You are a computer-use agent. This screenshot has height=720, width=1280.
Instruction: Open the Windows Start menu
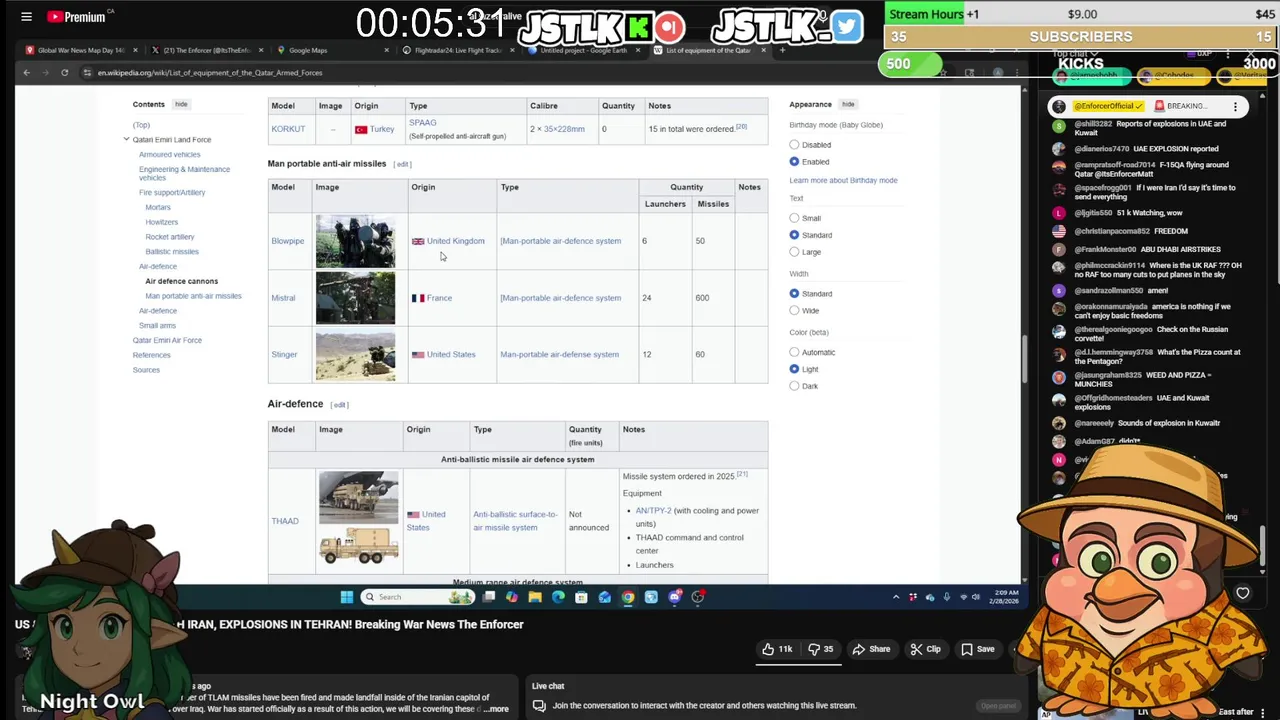click(346, 597)
